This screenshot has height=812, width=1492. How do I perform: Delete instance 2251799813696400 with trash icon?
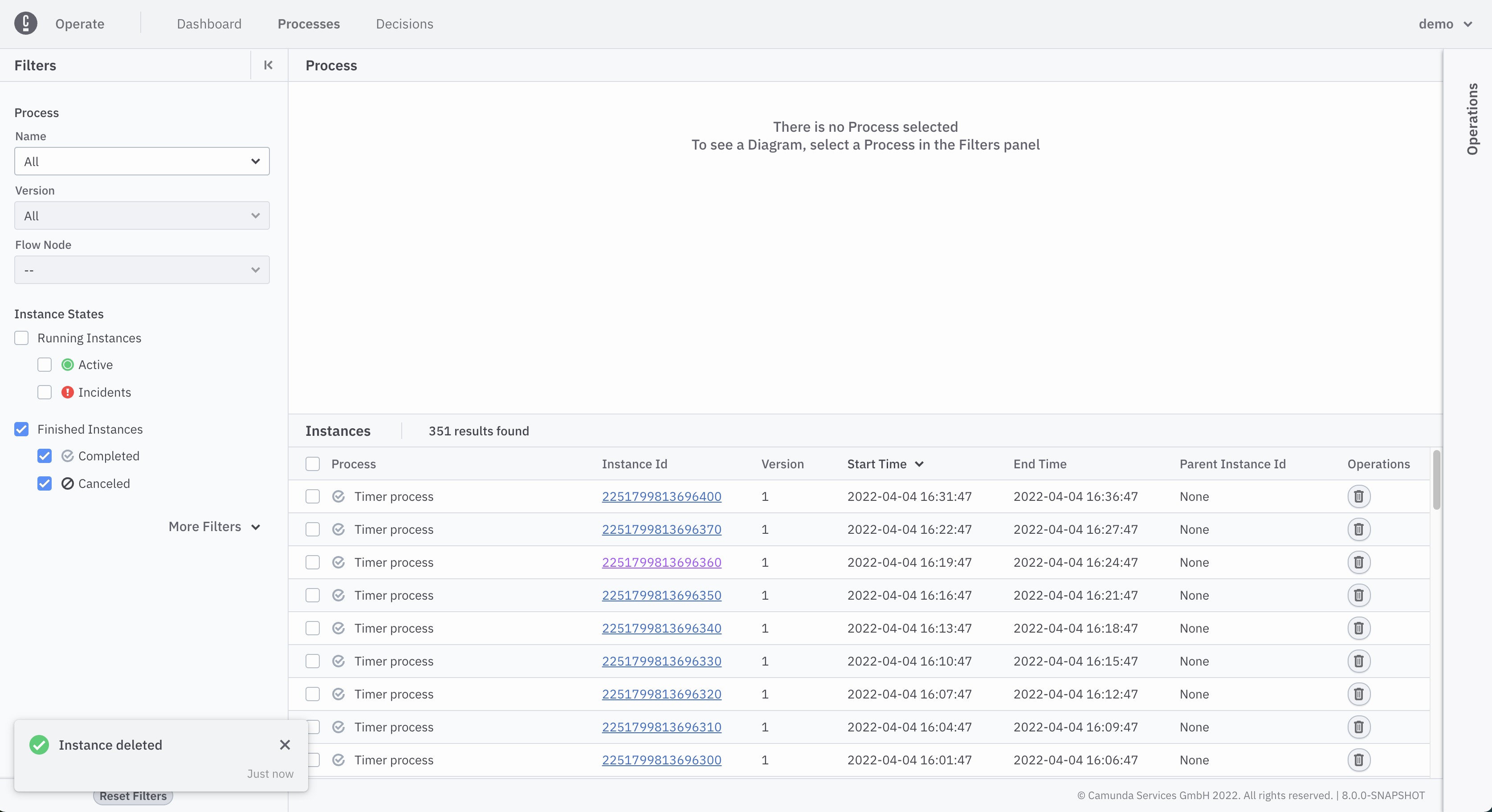coord(1358,496)
